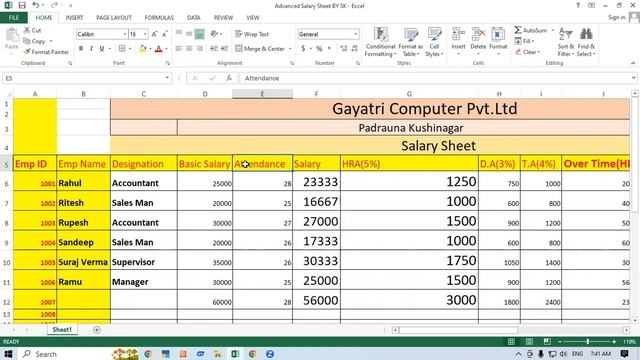640x360 pixels.
Task: Switch to the PAGE LAYOUT tab
Action: (114, 18)
